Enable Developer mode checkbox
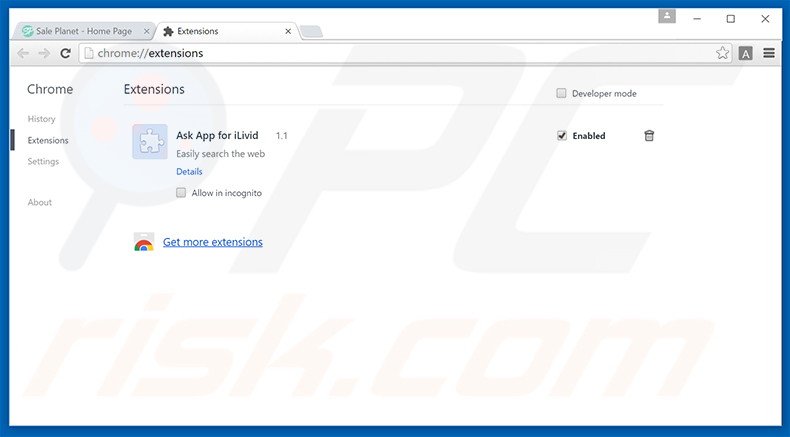 coord(561,93)
